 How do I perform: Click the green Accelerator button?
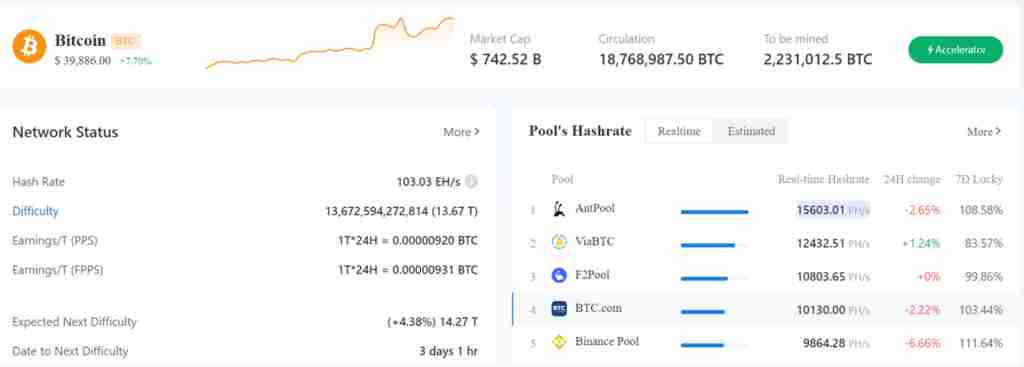click(x=955, y=50)
